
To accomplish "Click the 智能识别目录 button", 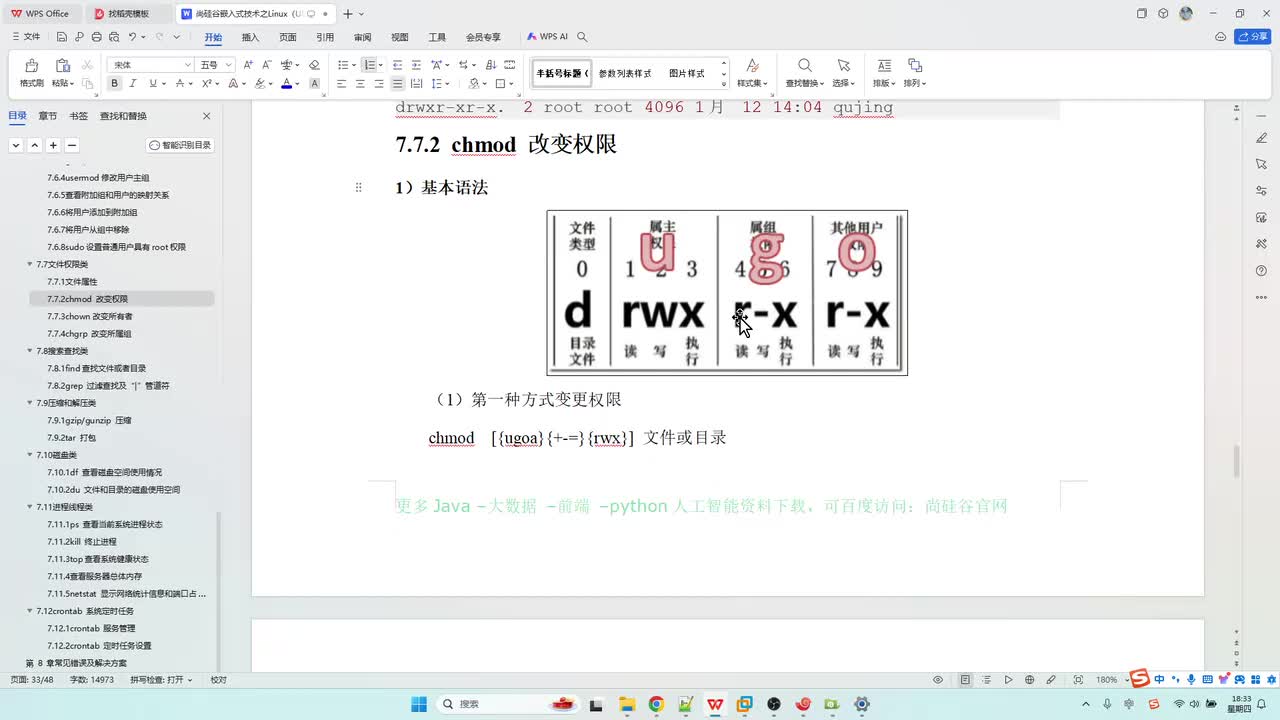I will 181,145.
